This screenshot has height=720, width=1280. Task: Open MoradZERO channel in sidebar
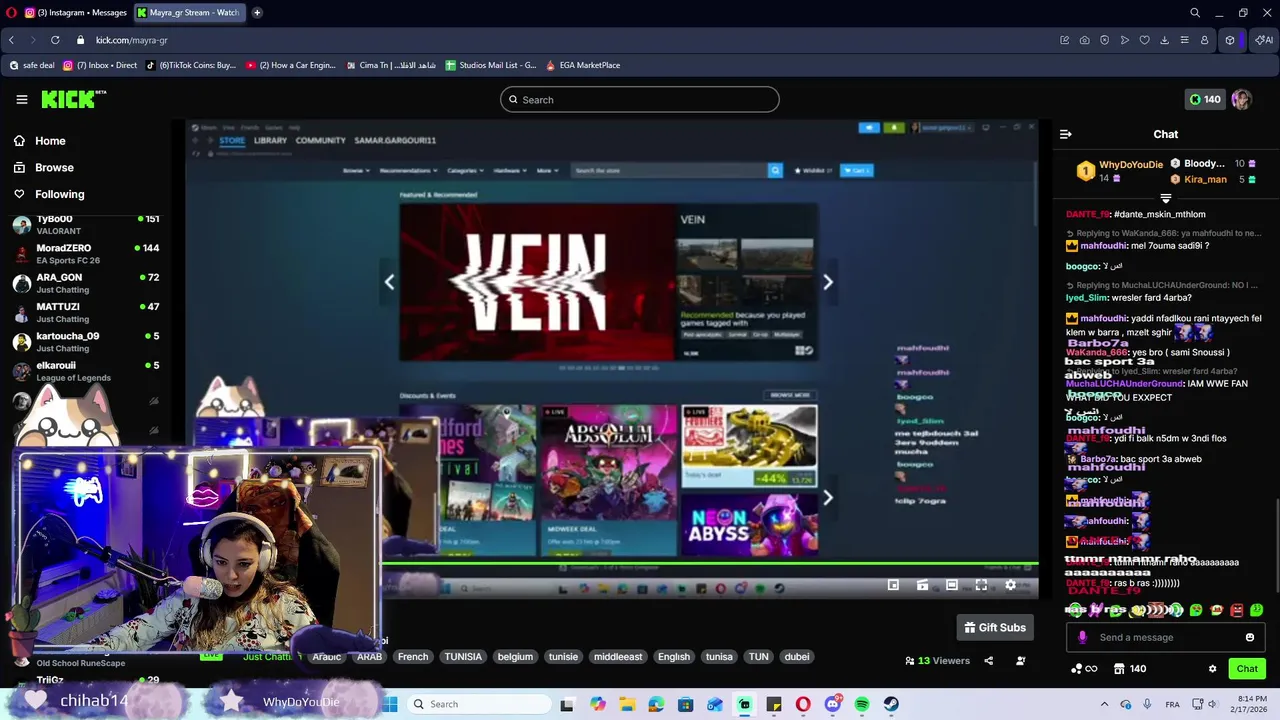tap(86, 254)
